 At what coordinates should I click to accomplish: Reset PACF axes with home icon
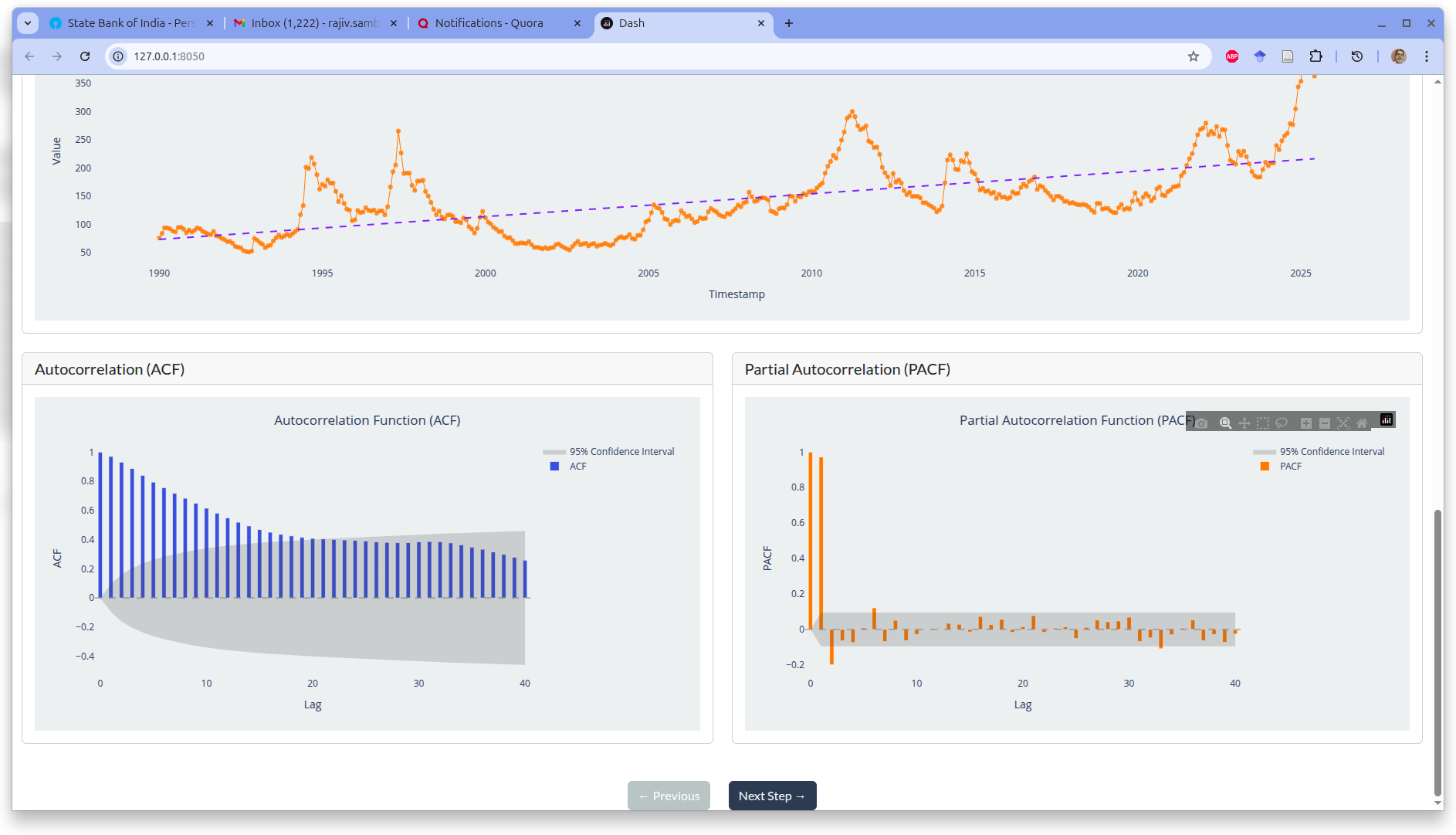coord(1362,423)
